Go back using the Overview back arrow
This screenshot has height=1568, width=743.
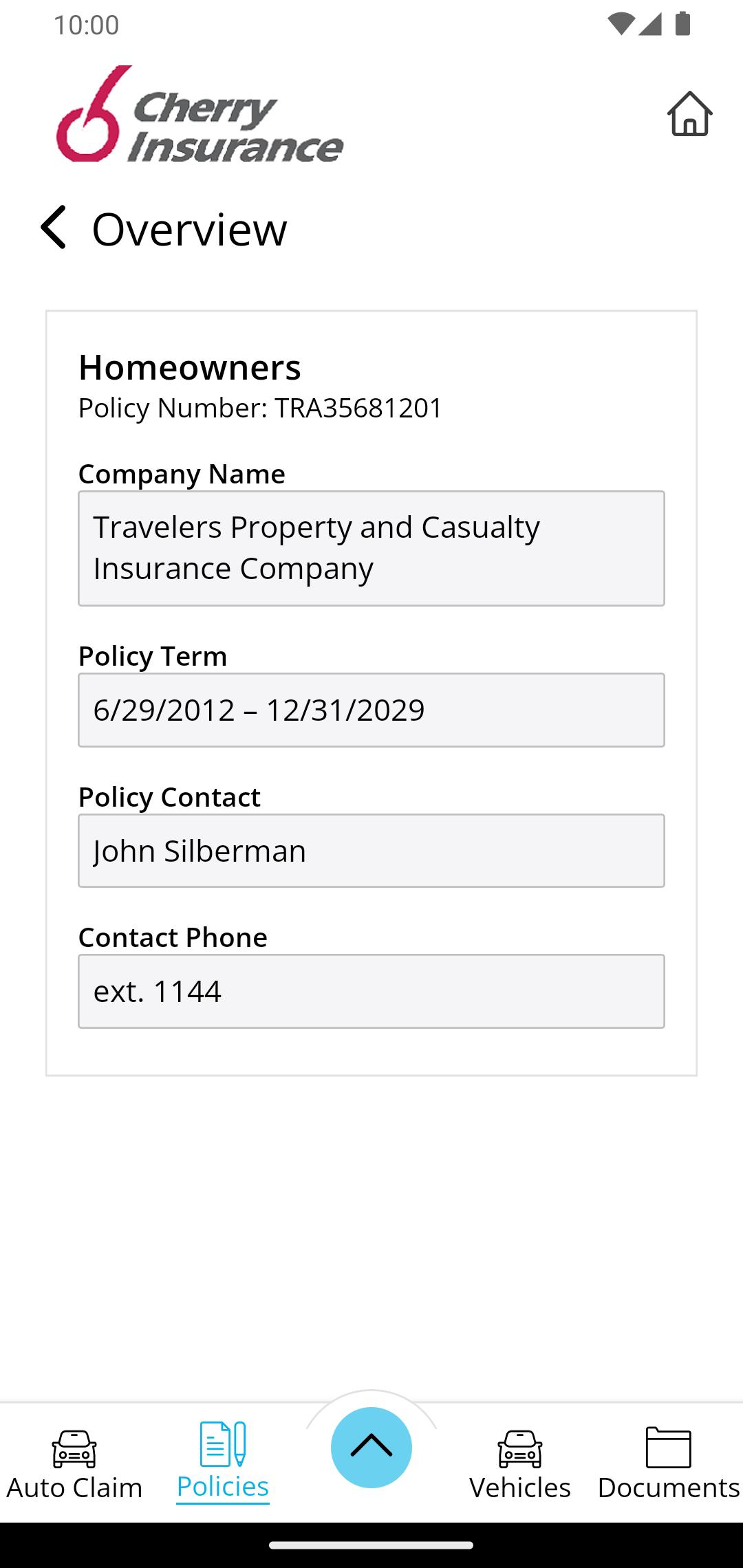click(x=53, y=227)
